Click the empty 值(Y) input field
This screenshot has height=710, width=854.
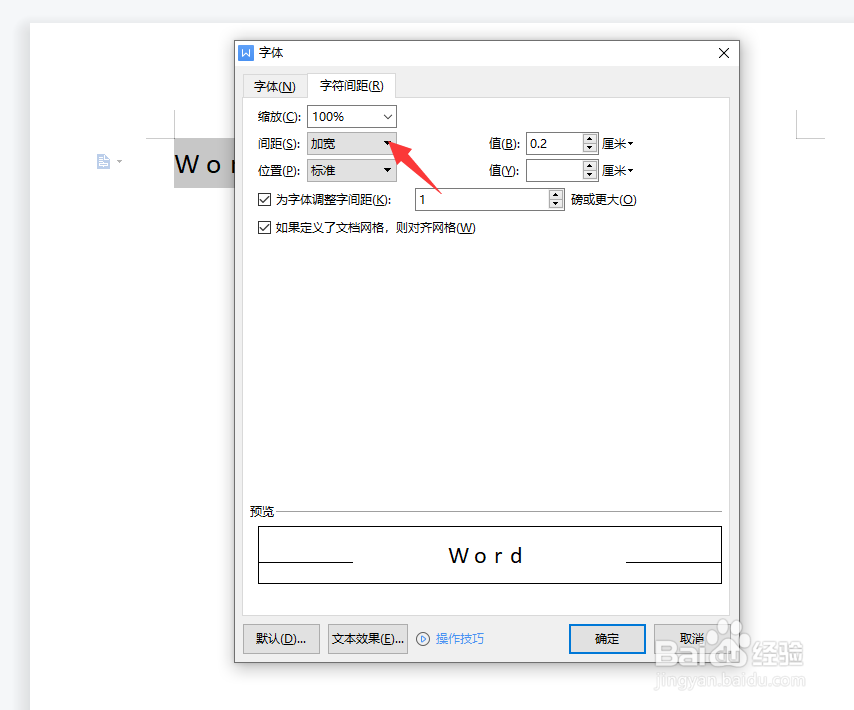(x=554, y=170)
